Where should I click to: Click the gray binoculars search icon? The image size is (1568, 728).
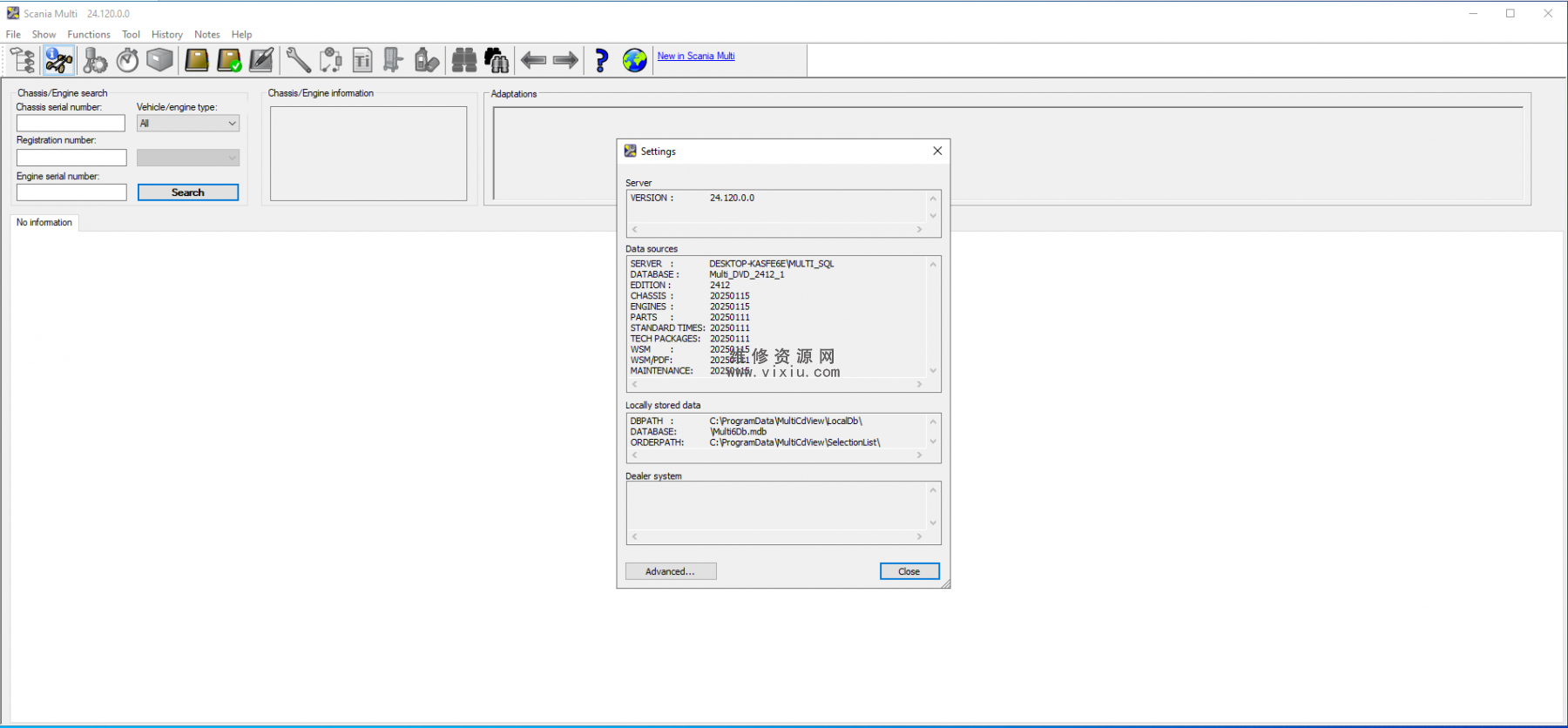pyautogui.click(x=463, y=60)
